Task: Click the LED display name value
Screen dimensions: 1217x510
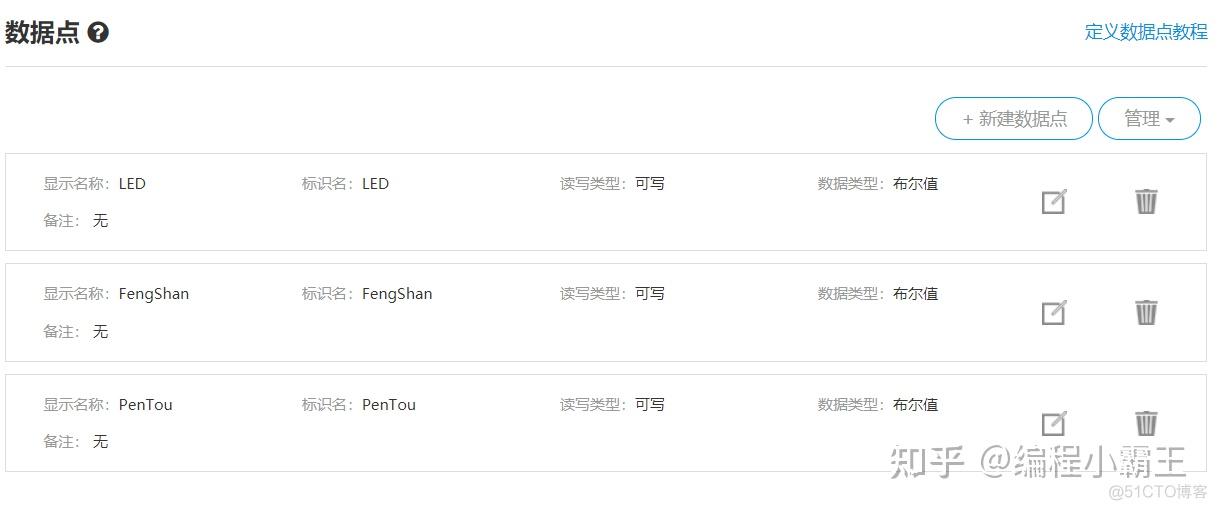Action: 132,184
